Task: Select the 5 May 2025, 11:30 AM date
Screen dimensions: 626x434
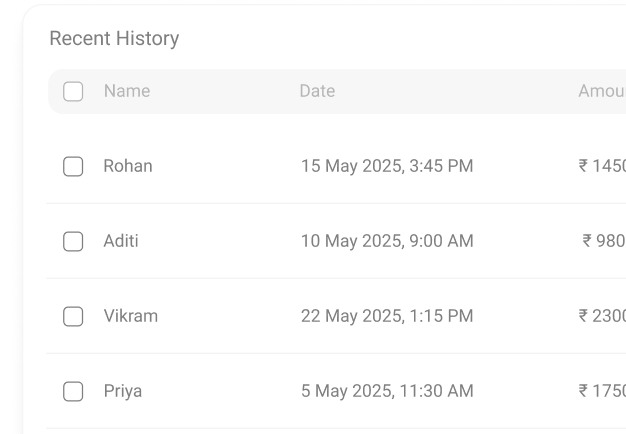Action: (x=387, y=391)
